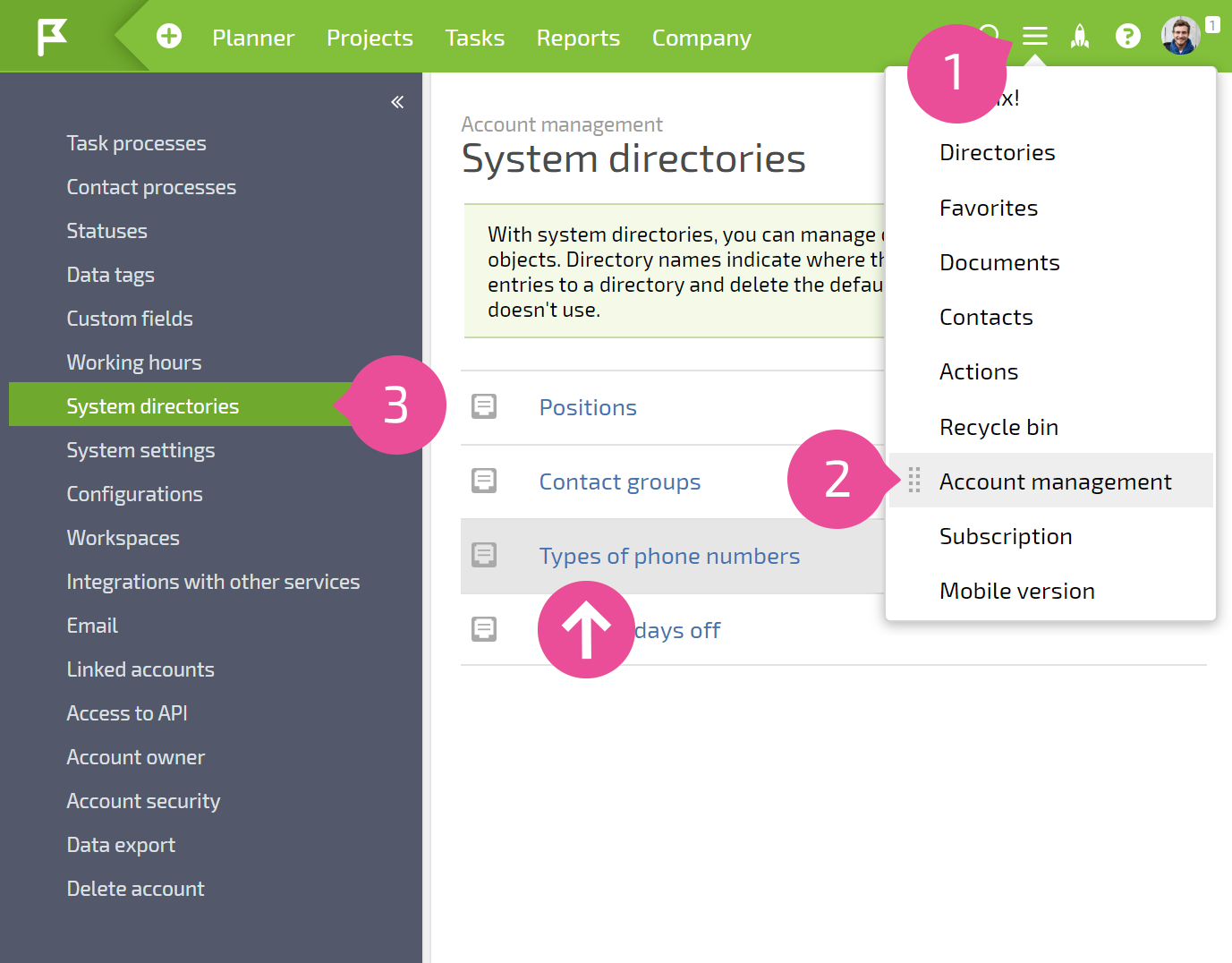The height and width of the screenshot is (963, 1232).
Task: Open Actions from the menu
Action: tap(979, 371)
